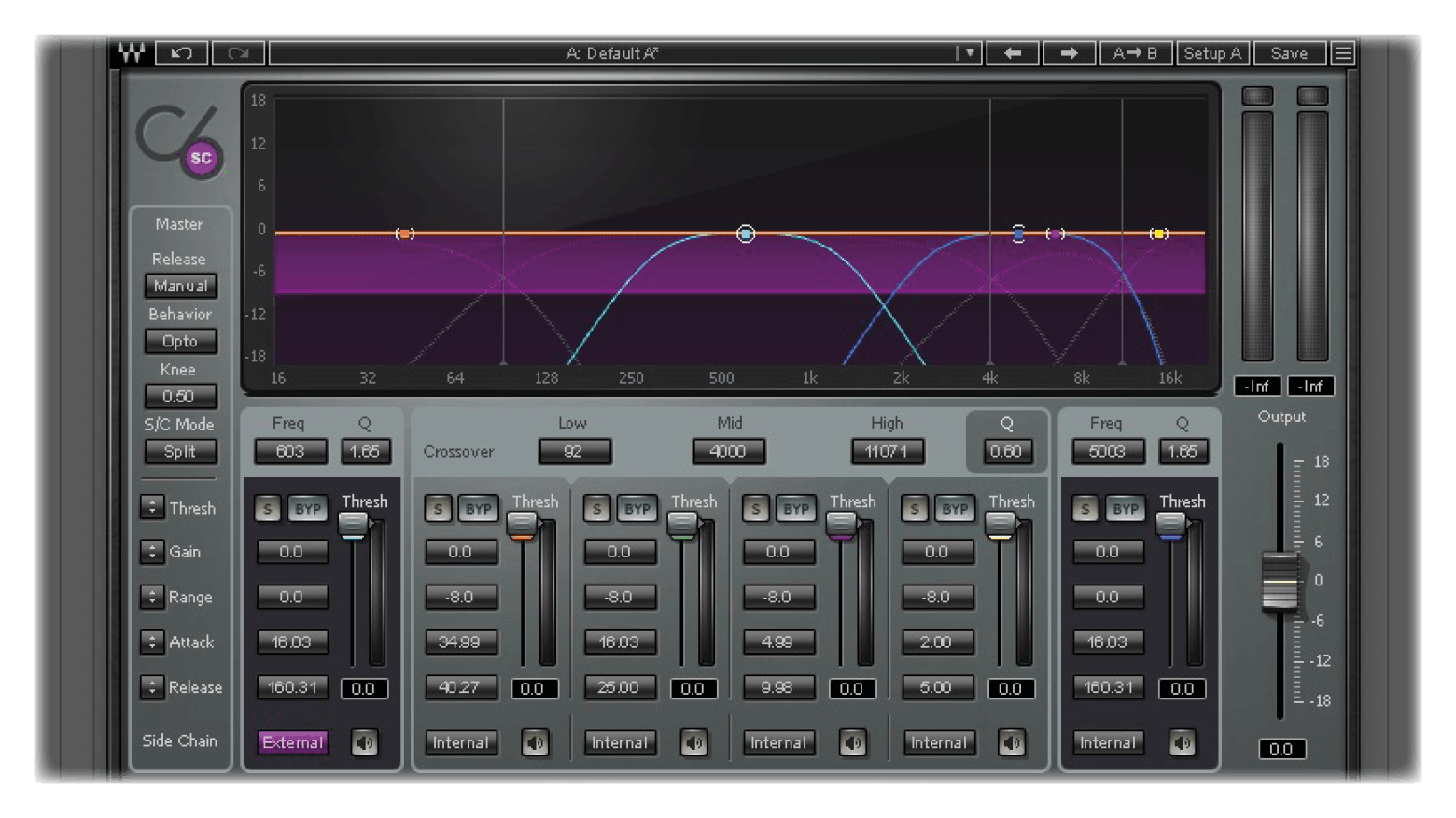Bypass the fourth crossover band
This screenshot has height=818, width=1456.
(954, 509)
